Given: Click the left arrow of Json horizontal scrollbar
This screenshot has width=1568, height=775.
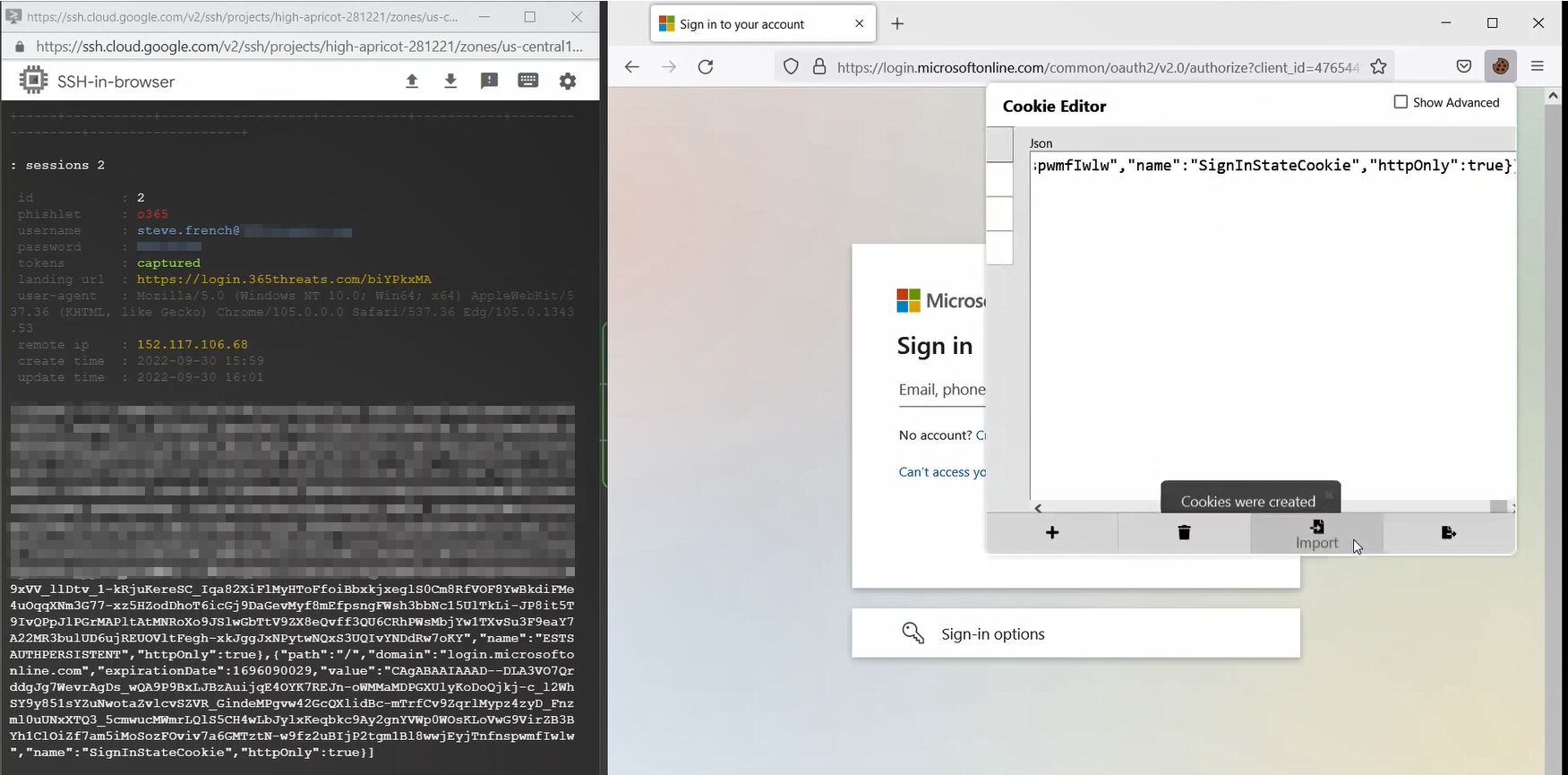Looking at the screenshot, I should click(x=1038, y=508).
